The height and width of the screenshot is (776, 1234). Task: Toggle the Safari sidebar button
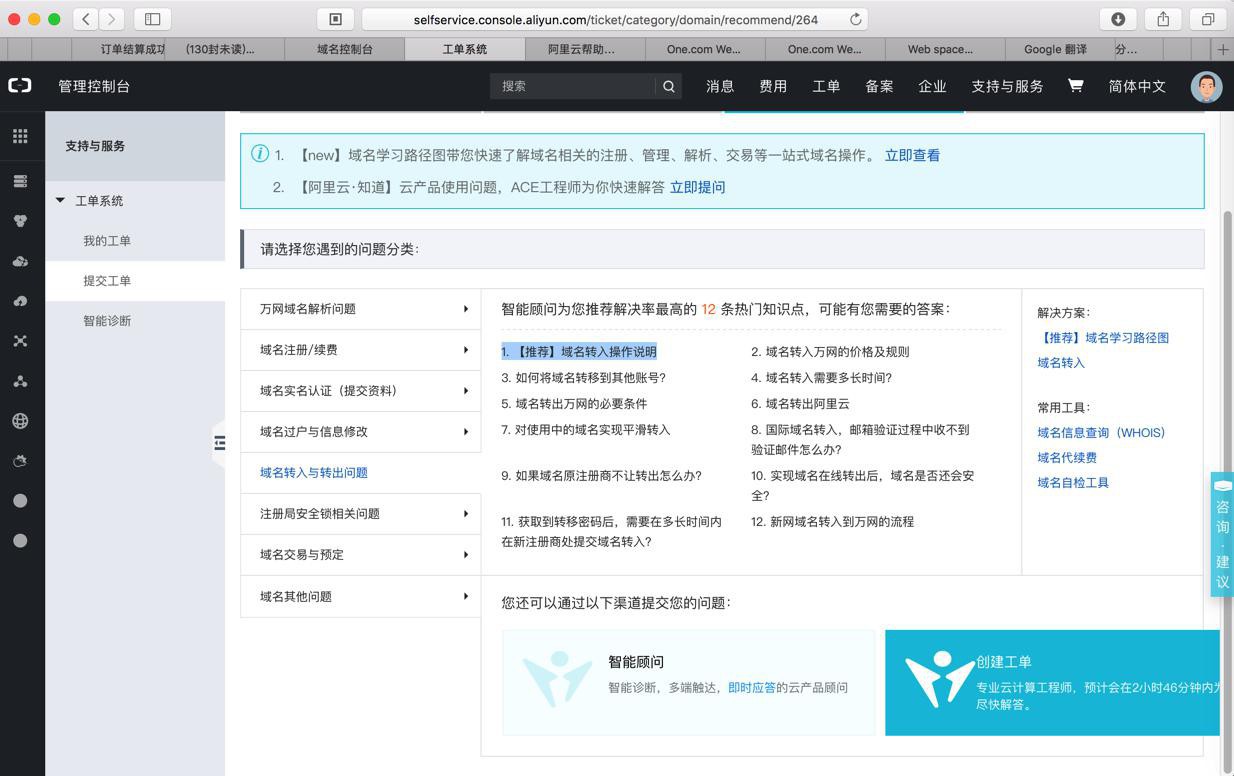tap(153, 19)
